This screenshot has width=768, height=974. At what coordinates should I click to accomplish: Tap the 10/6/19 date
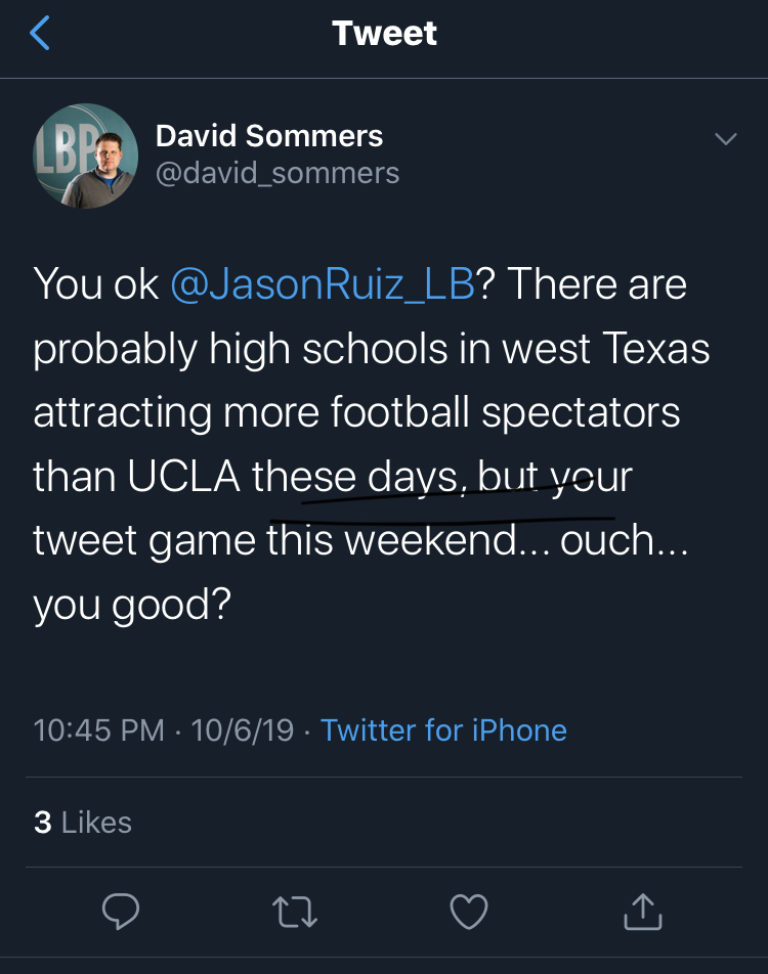tap(242, 730)
